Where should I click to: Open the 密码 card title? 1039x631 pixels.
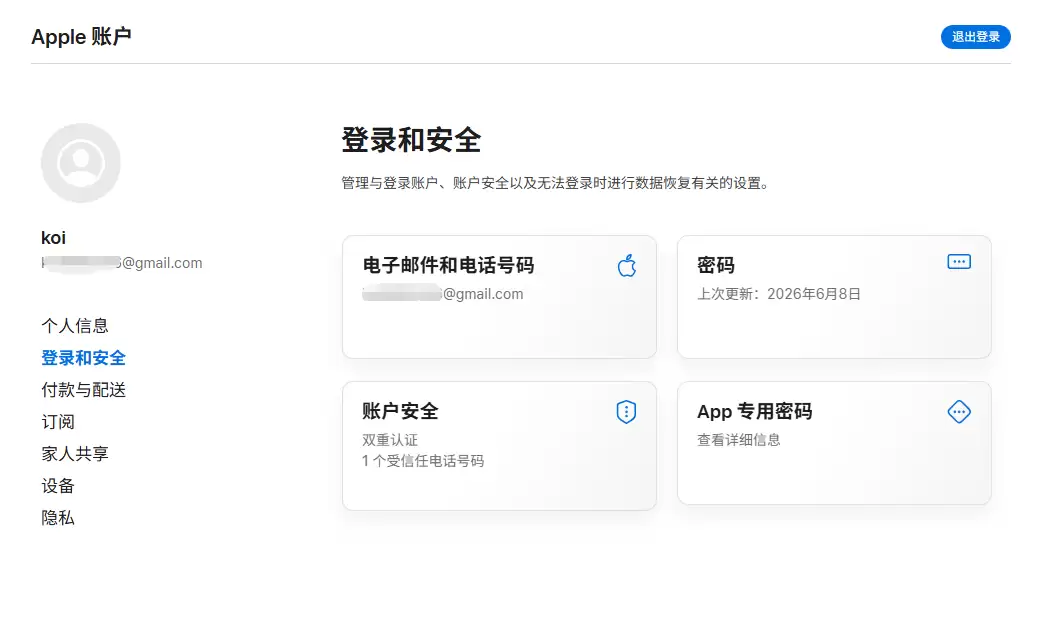click(x=716, y=265)
